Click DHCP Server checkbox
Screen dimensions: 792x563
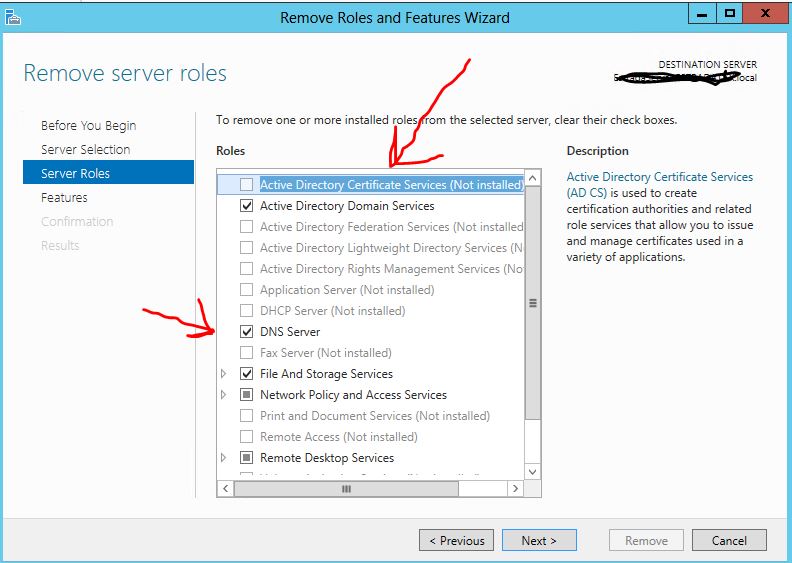246,311
